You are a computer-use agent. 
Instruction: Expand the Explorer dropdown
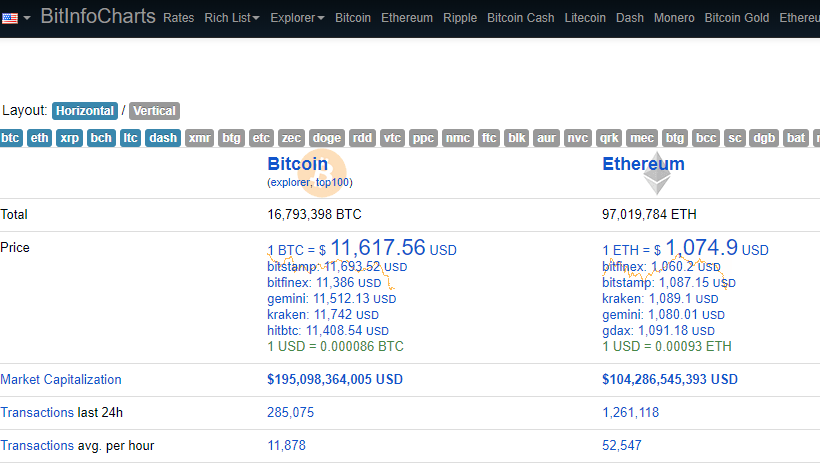297,18
